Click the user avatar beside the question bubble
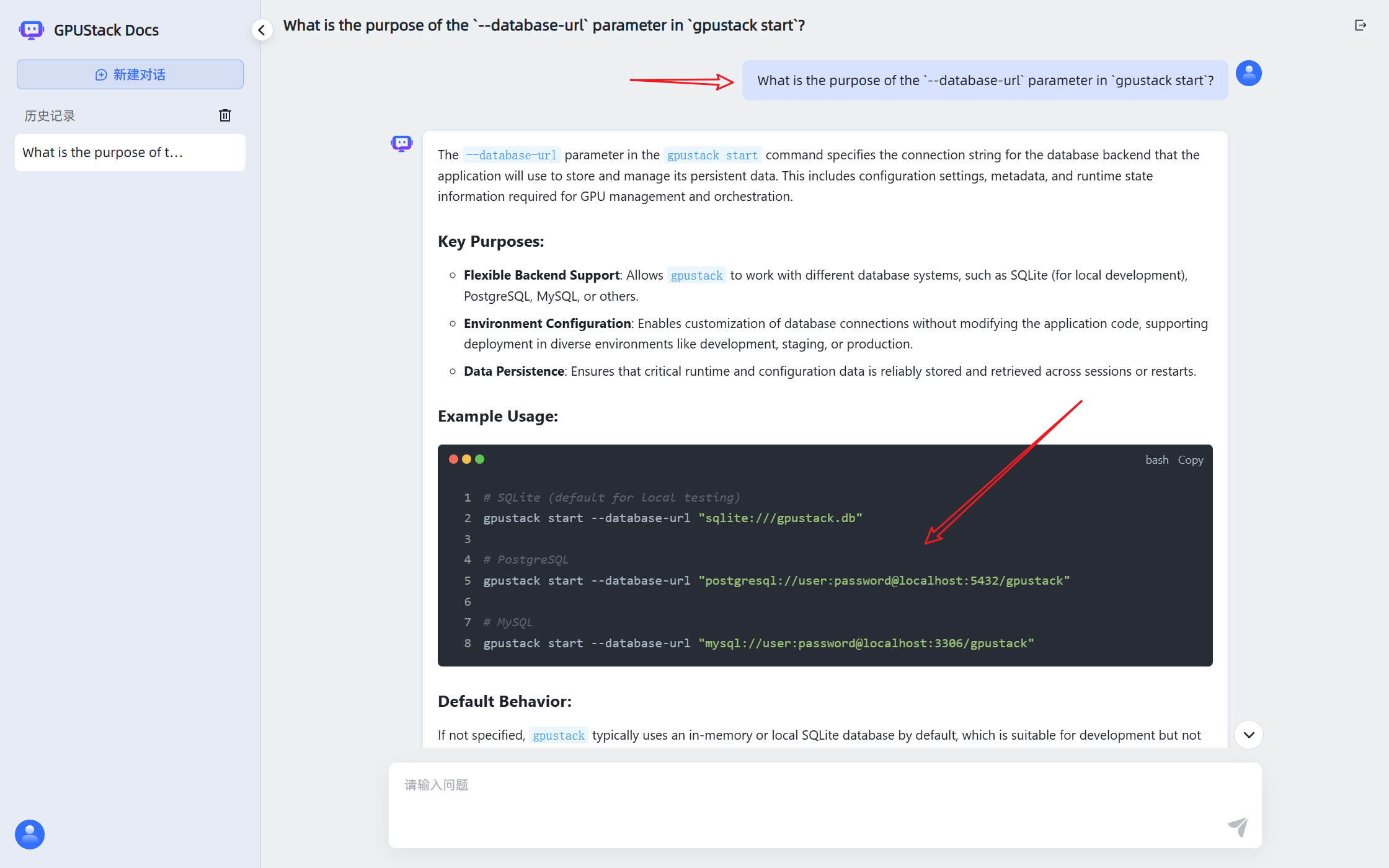The height and width of the screenshot is (868, 1389). pyautogui.click(x=1249, y=73)
